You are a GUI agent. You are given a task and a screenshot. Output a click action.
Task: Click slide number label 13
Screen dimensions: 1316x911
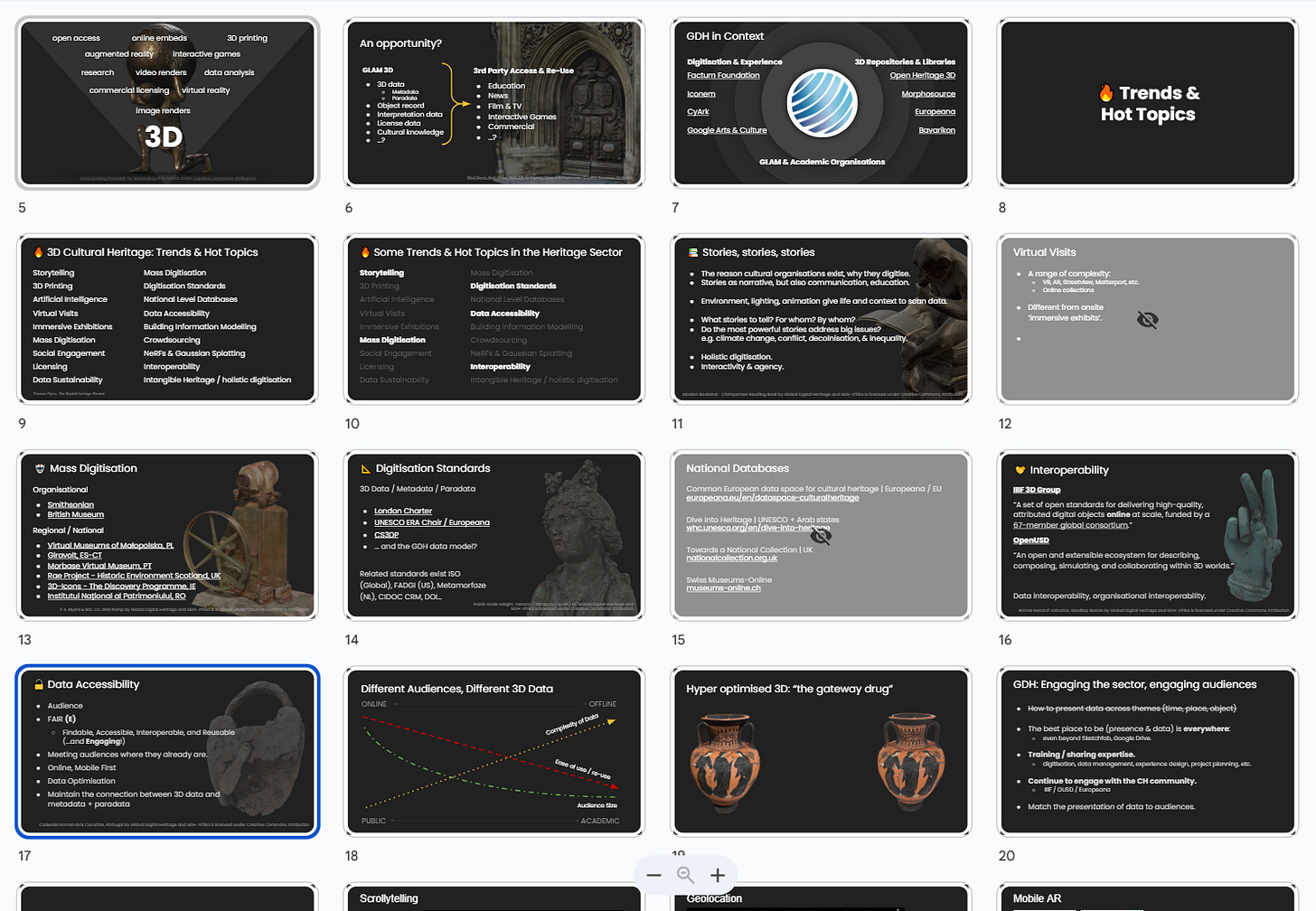pyautogui.click(x=24, y=640)
